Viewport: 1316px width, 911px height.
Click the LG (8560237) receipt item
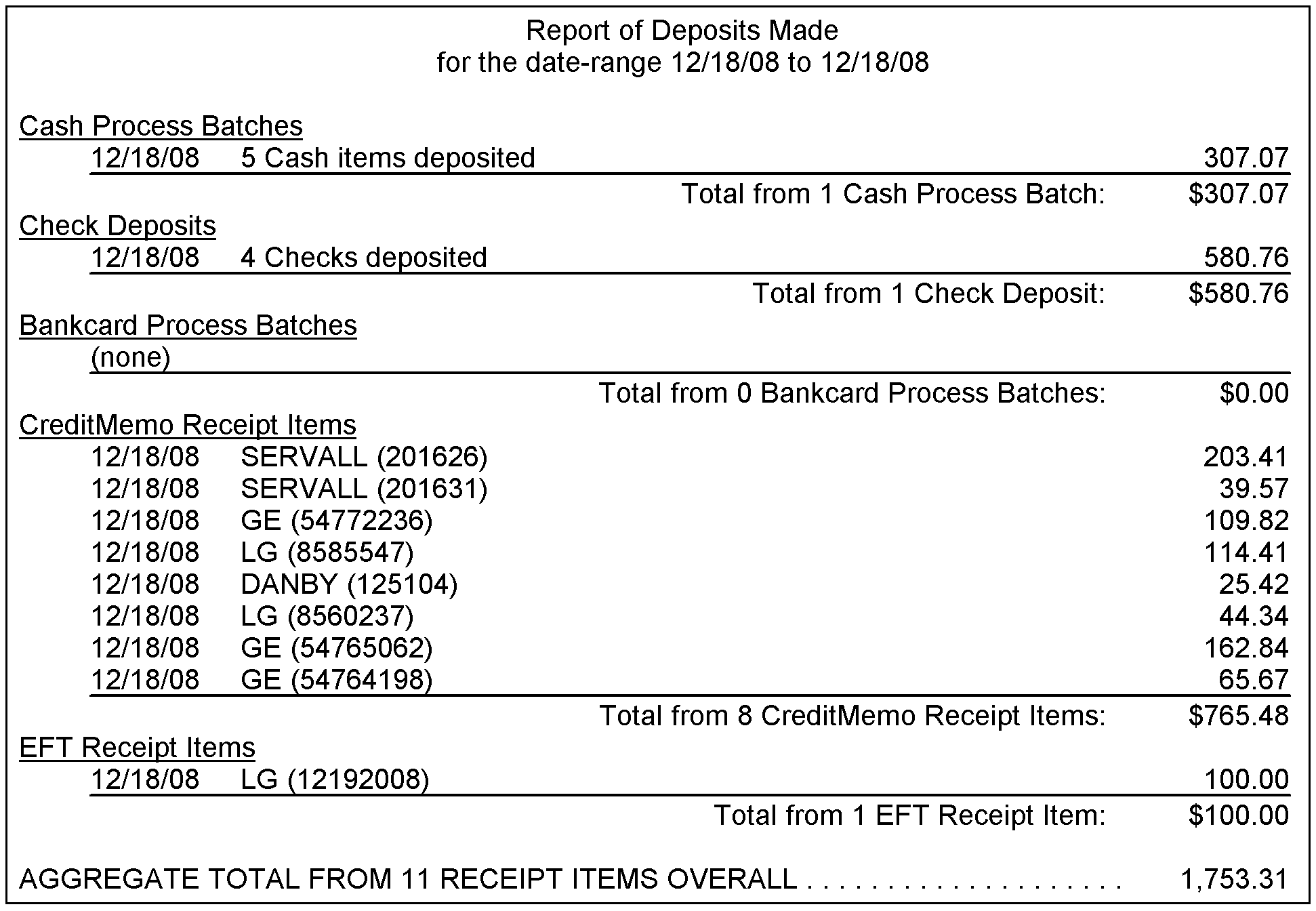click(x=327, y=616)
